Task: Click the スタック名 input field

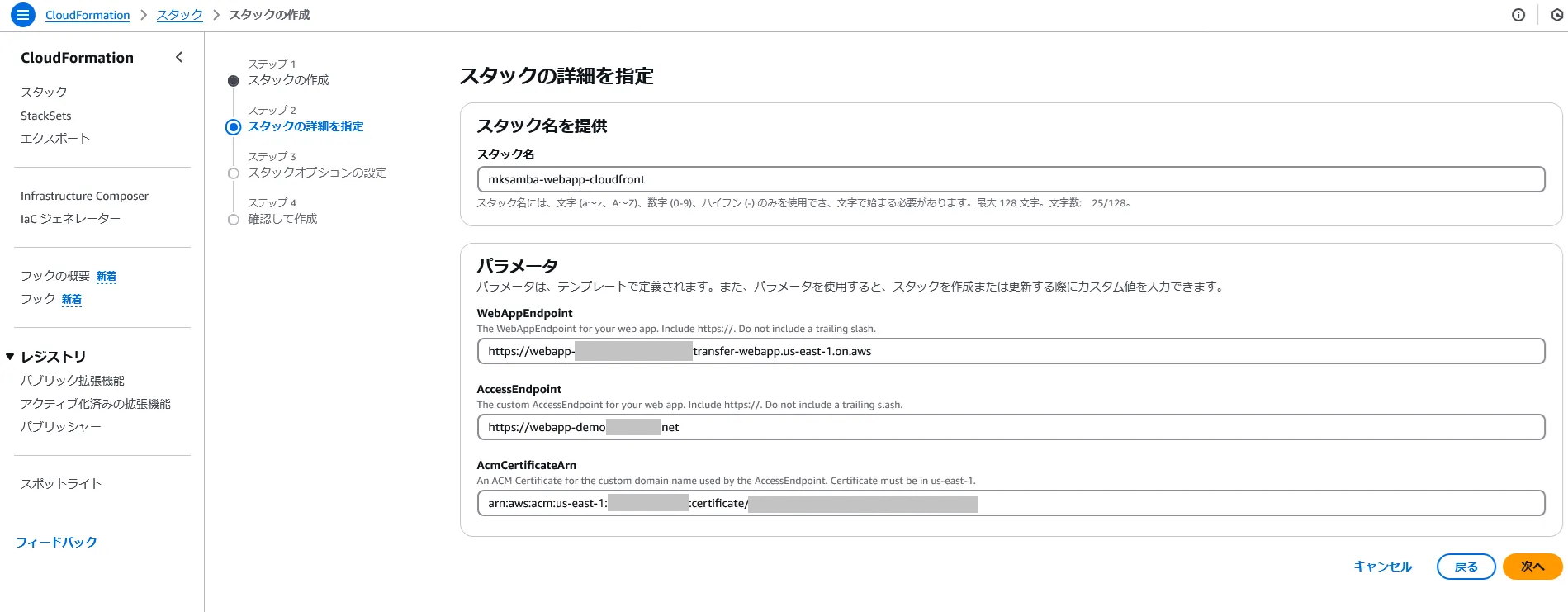Action: (1011, 179)
